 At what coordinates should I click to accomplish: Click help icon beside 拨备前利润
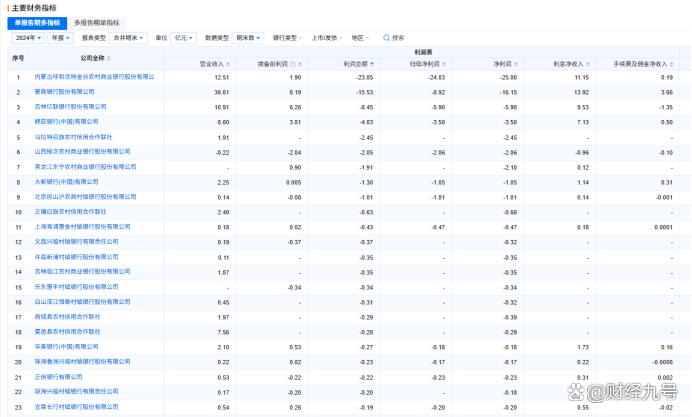(293, 64)
